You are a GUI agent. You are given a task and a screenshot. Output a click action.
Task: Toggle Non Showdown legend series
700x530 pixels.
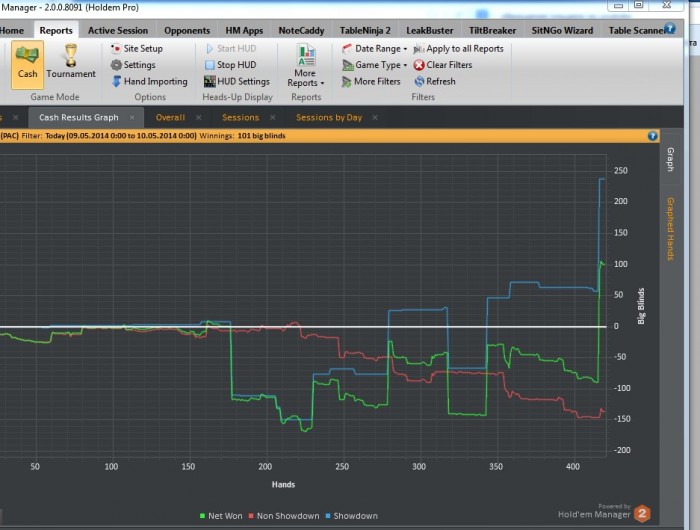(284, 516)
